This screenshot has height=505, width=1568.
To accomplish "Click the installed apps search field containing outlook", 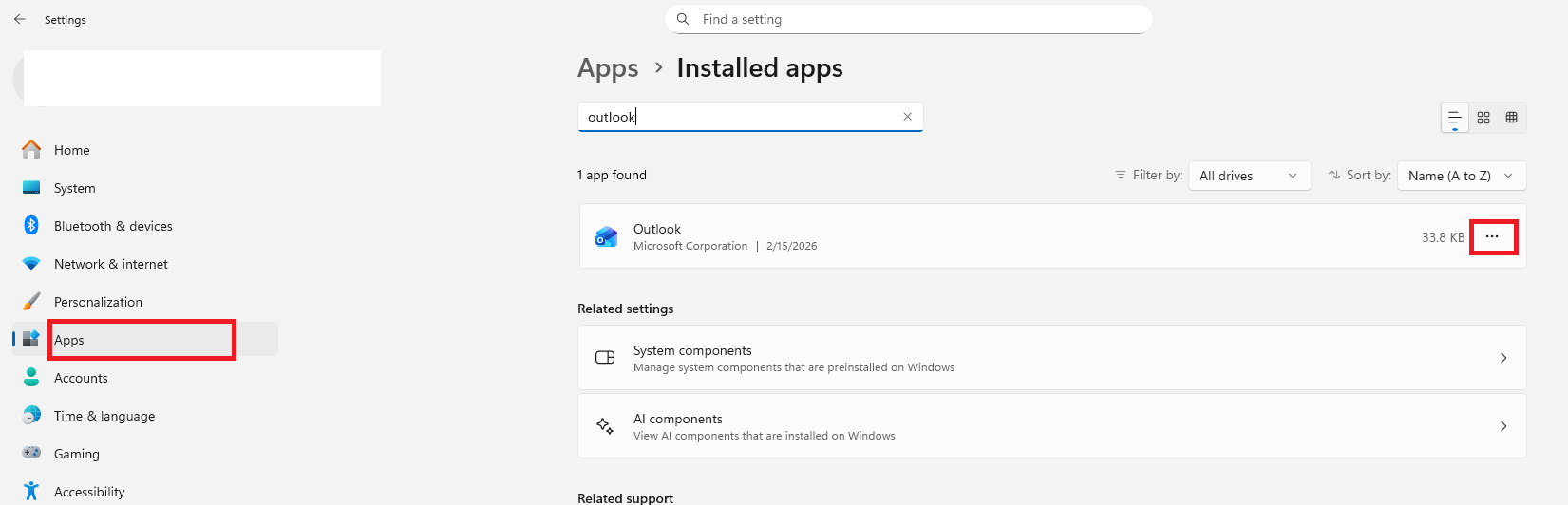I will pyautogui.click(x=750, y=117).
